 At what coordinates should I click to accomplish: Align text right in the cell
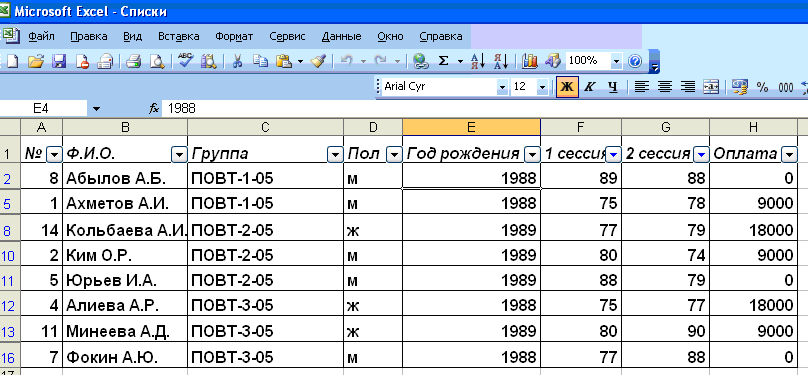pyautogui.click(x=687, y=87)
